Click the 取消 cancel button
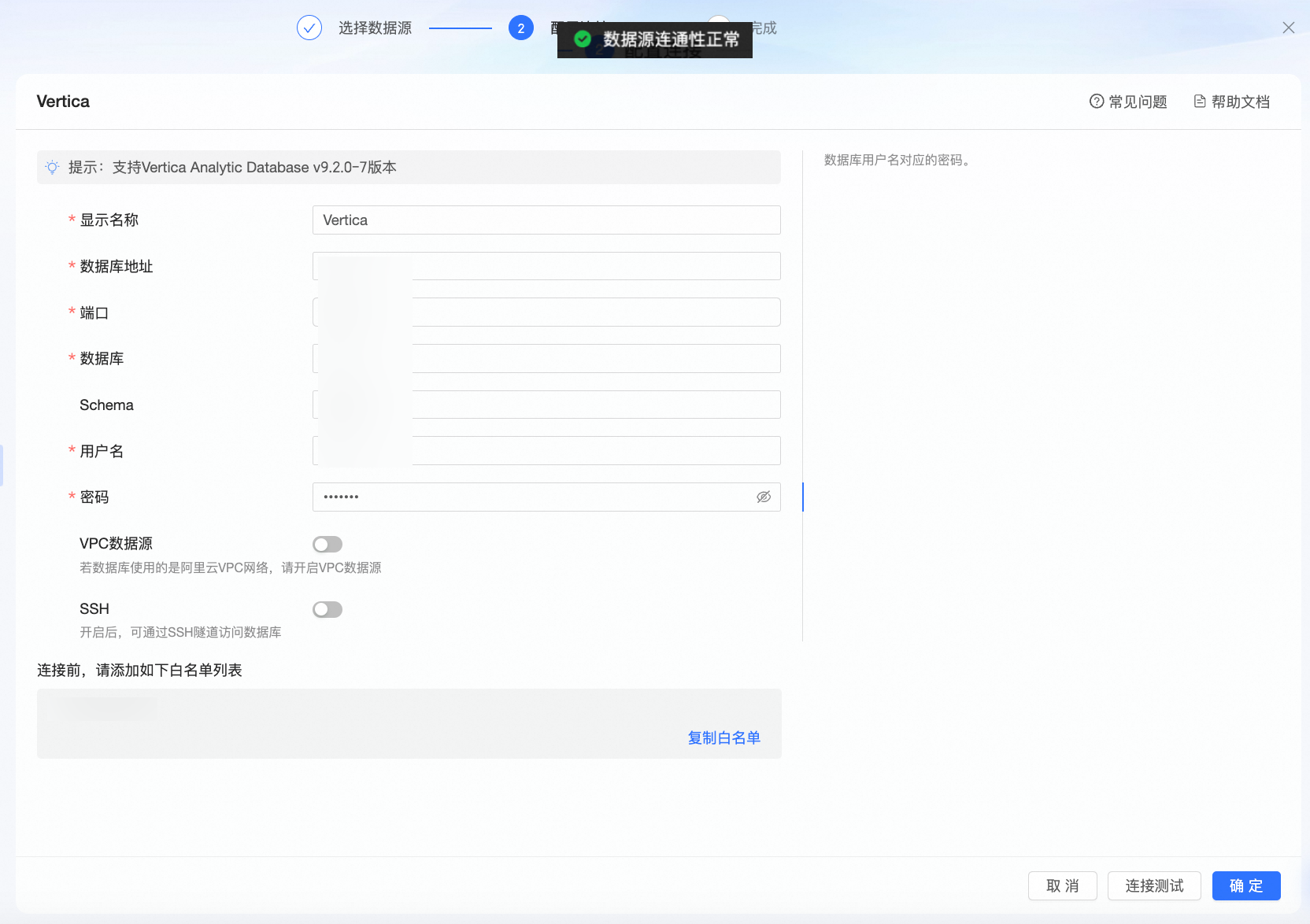The height and width of the screenshot is (924, 1310). [x=1063, y=885]
